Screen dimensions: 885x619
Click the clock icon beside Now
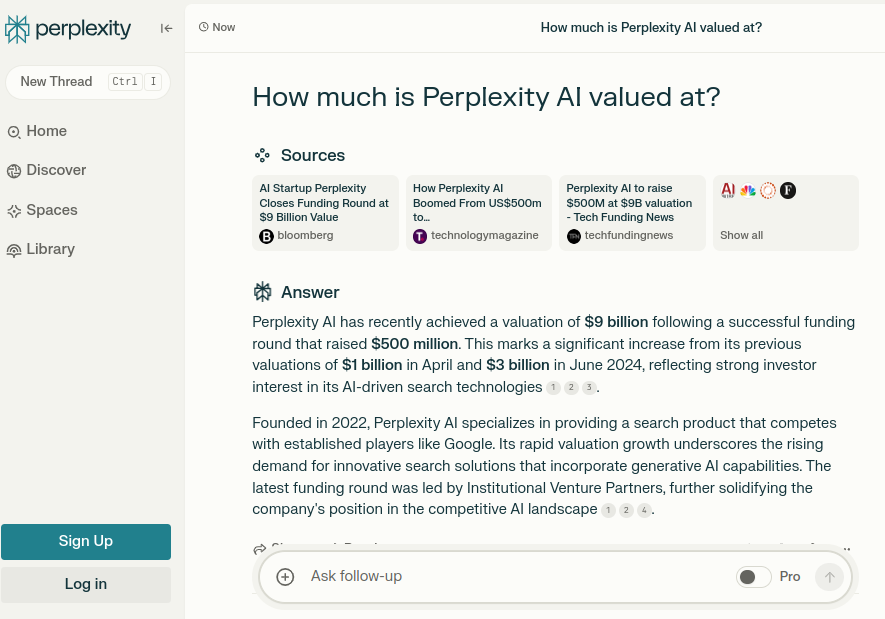[x=204, y=27]
